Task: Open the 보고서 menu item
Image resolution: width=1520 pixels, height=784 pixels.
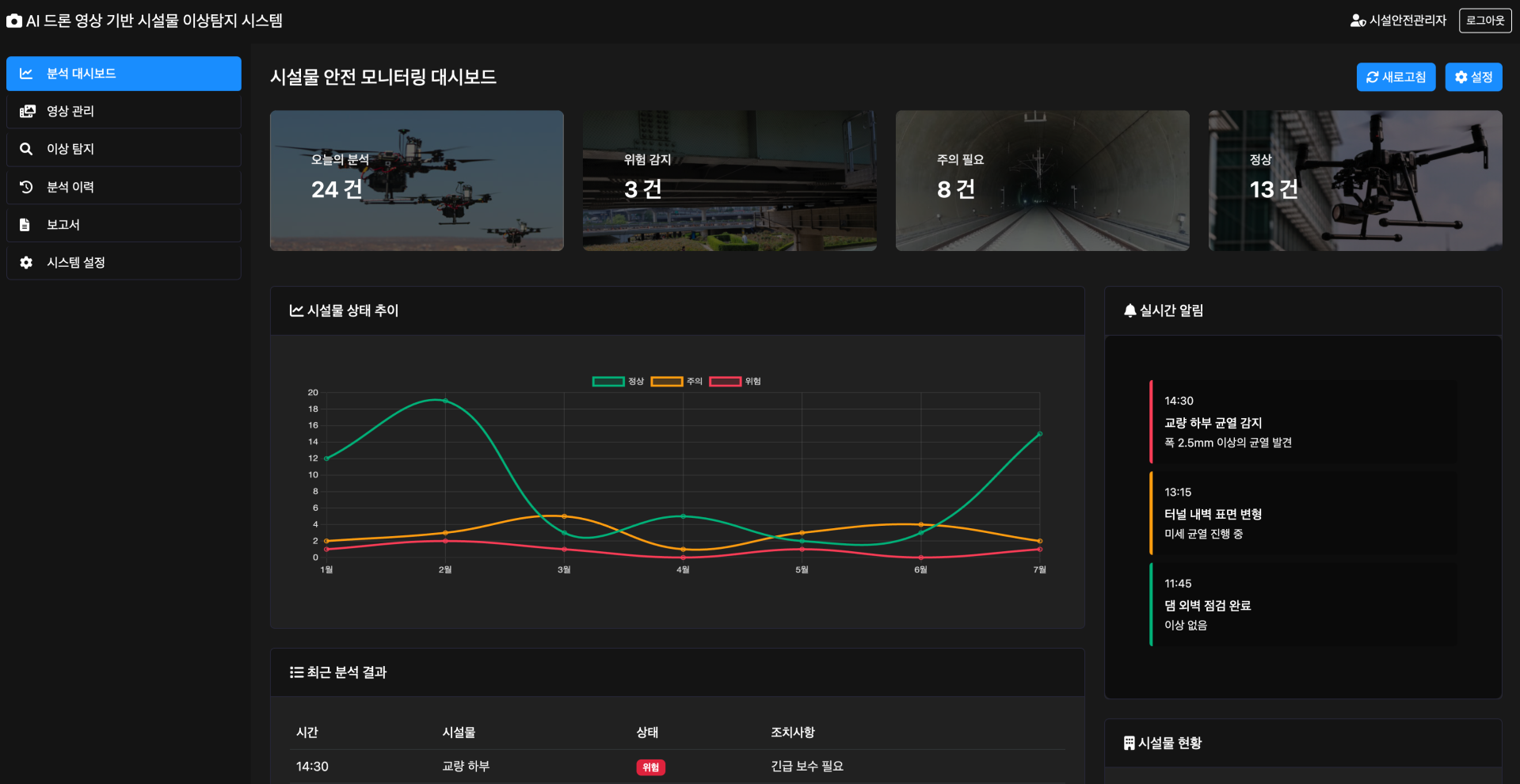Action: click(124, 225)
